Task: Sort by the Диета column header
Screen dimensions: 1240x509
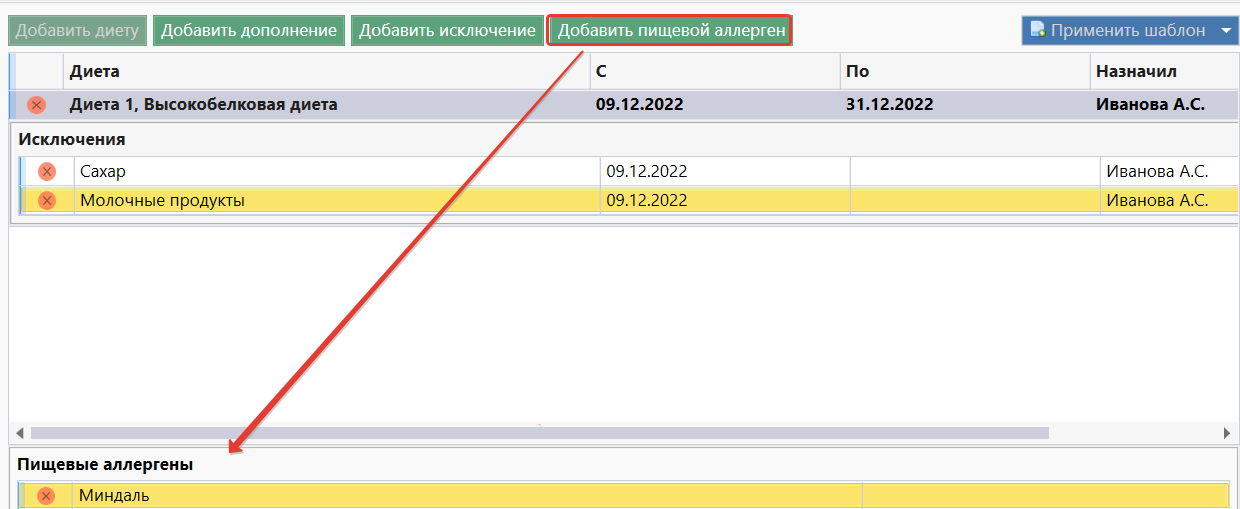Action: tap(95, 72)
